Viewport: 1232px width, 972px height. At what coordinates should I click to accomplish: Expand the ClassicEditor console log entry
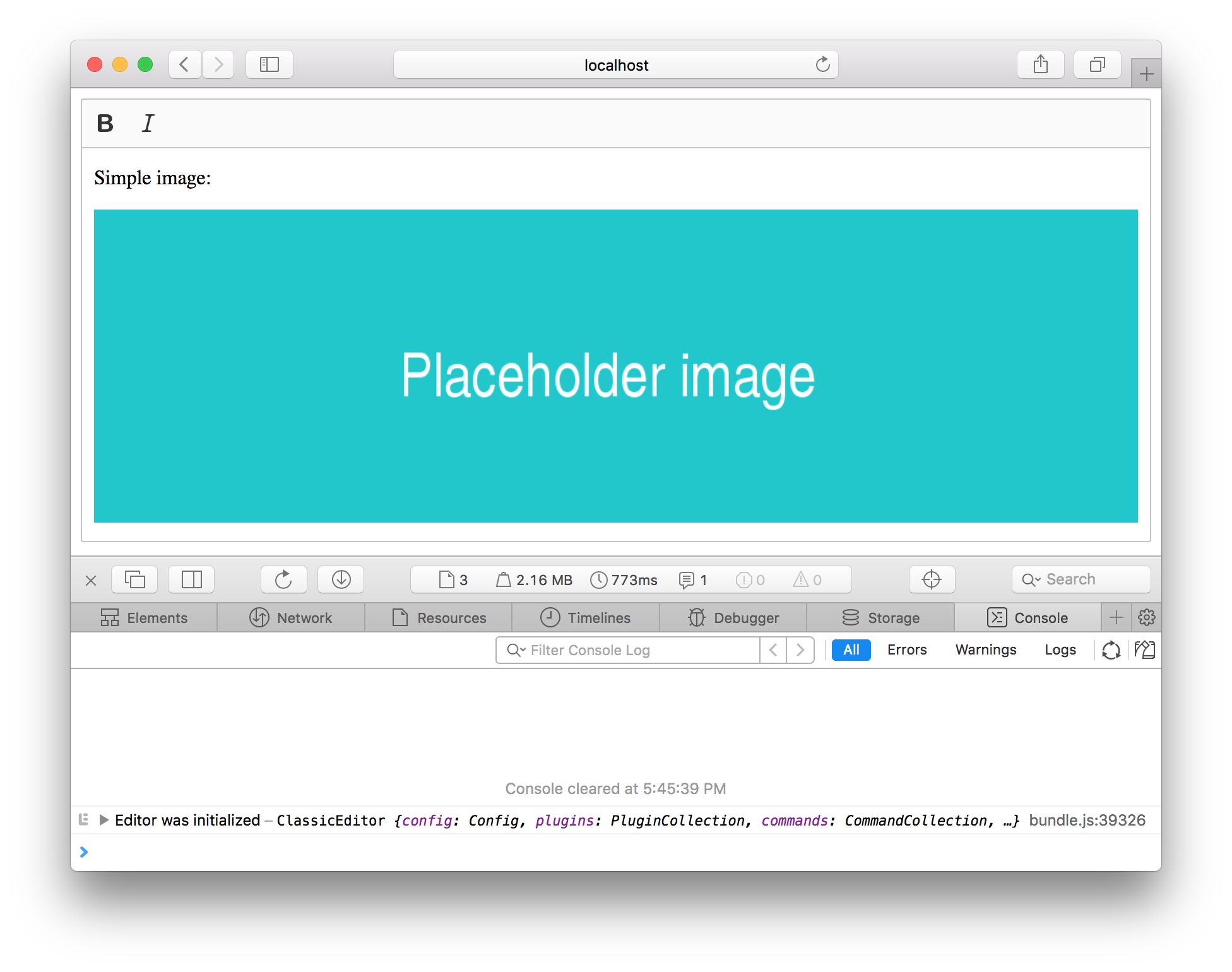coord(104,820)
